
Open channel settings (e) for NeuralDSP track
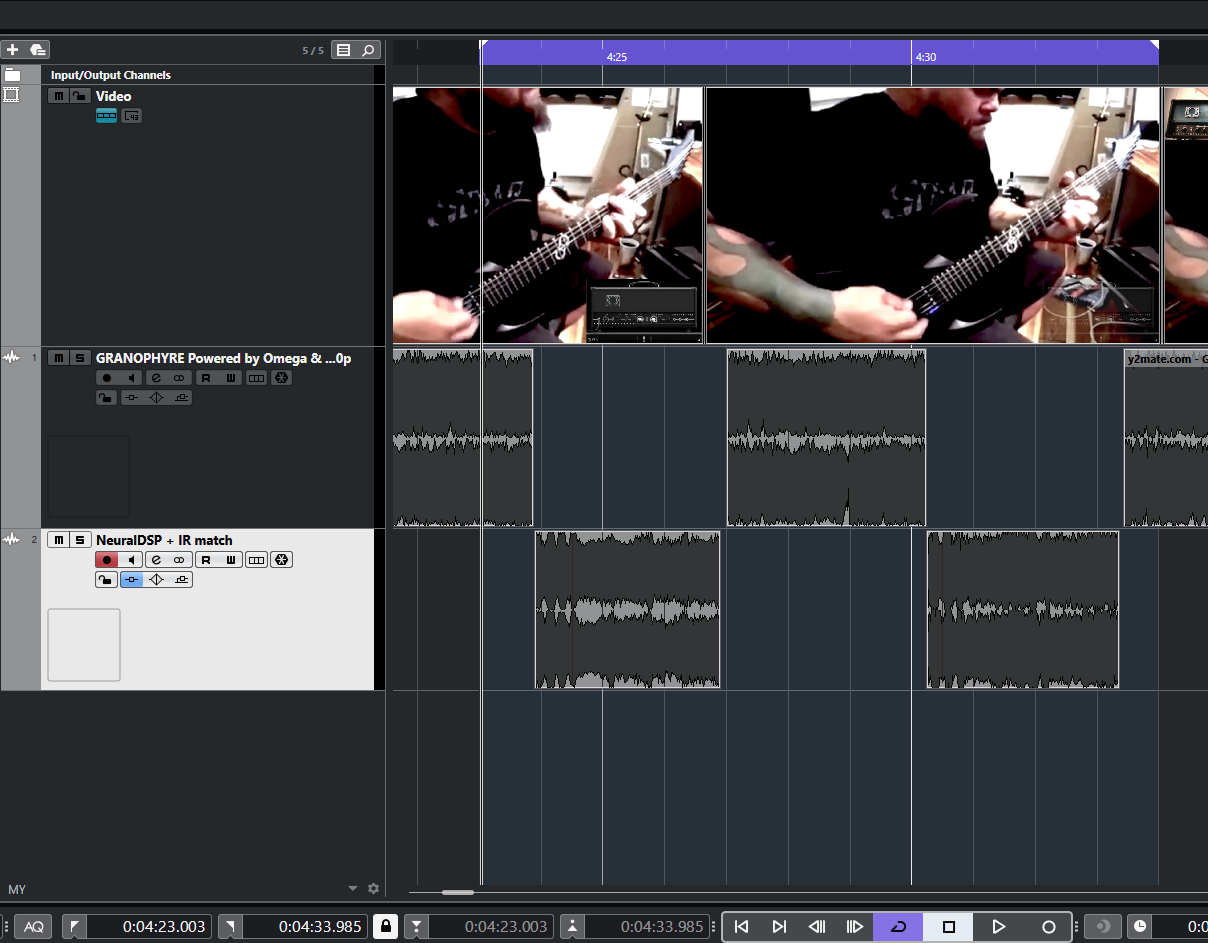point(156,560)
